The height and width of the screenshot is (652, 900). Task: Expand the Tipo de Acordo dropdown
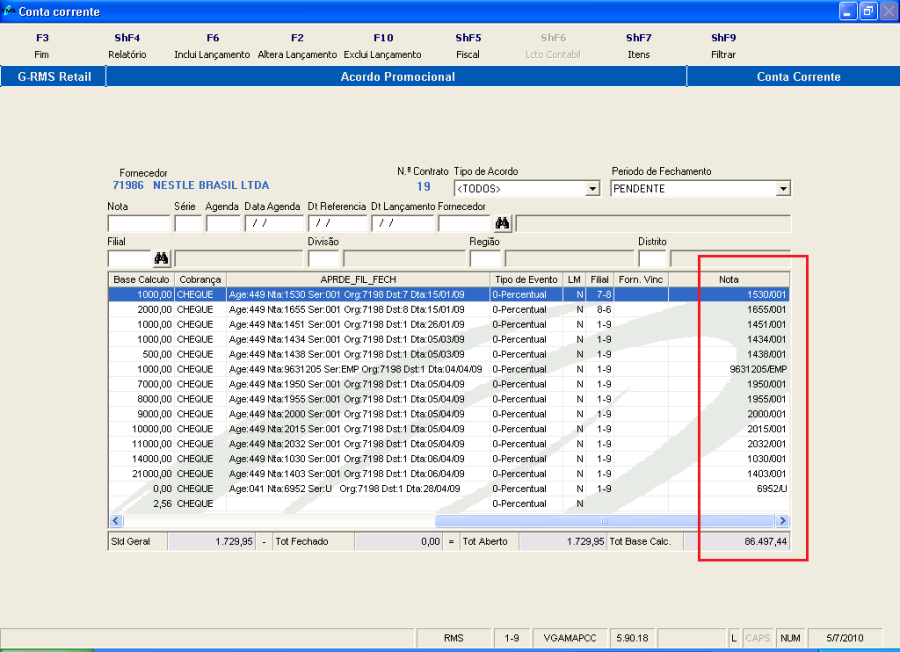tap(592, 189)
